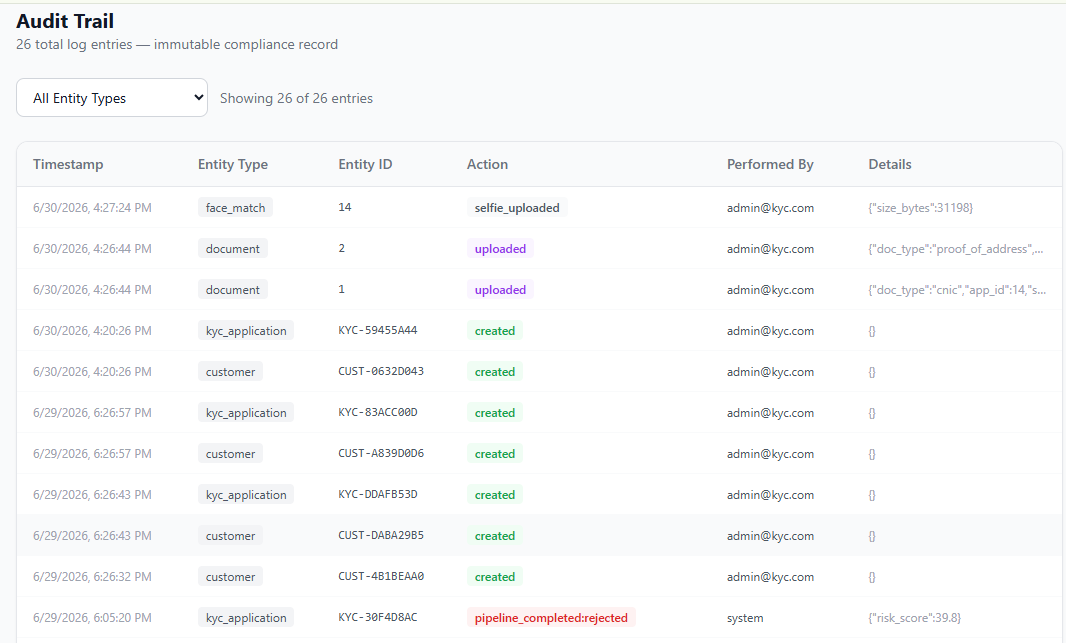Image resolution: width=1066 pixels, height=643 pixels.
Task: Select entity ID CUST-4B1BEAA0
Action: [381, 576]
